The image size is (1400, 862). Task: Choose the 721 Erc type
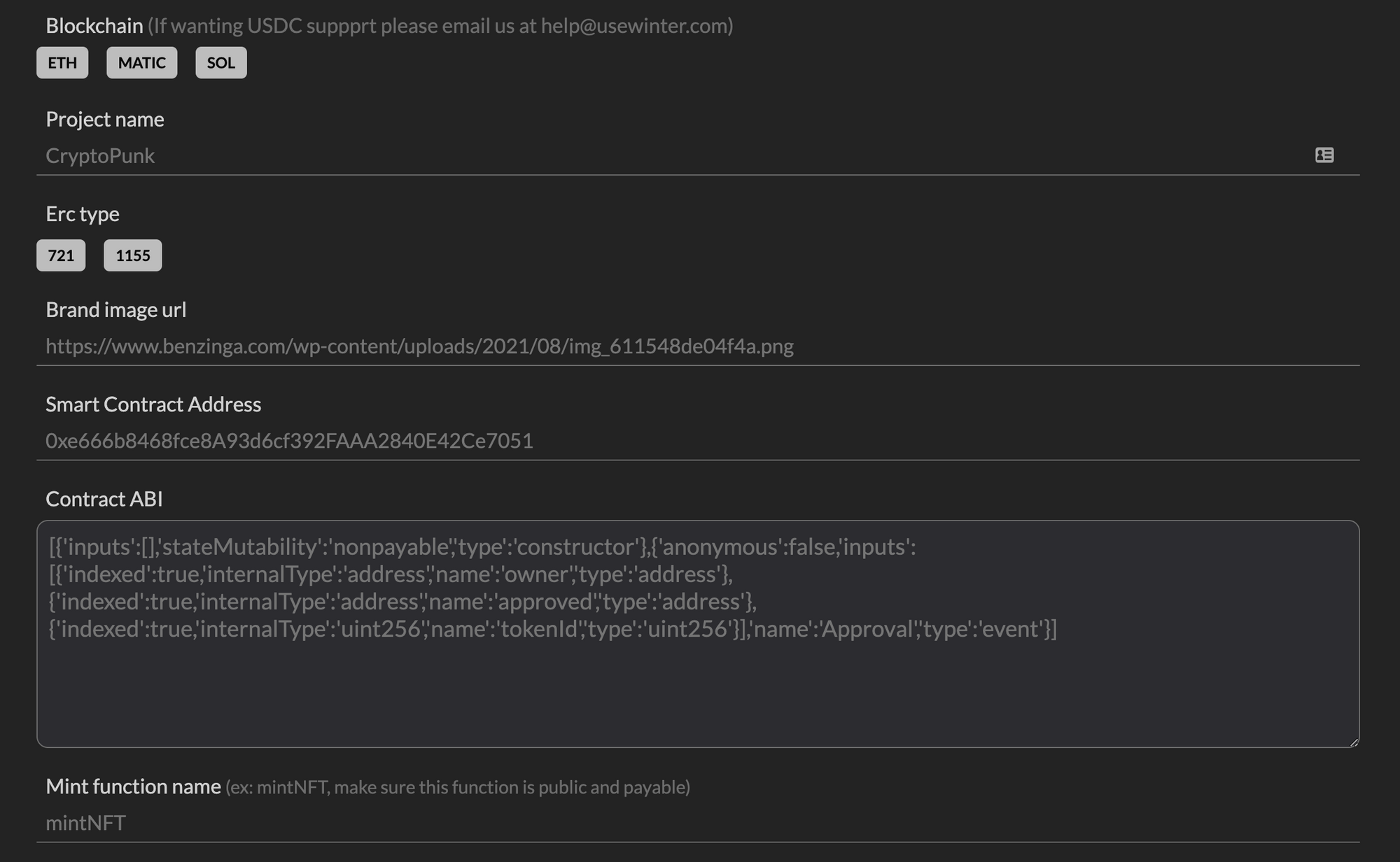[61, 255]
